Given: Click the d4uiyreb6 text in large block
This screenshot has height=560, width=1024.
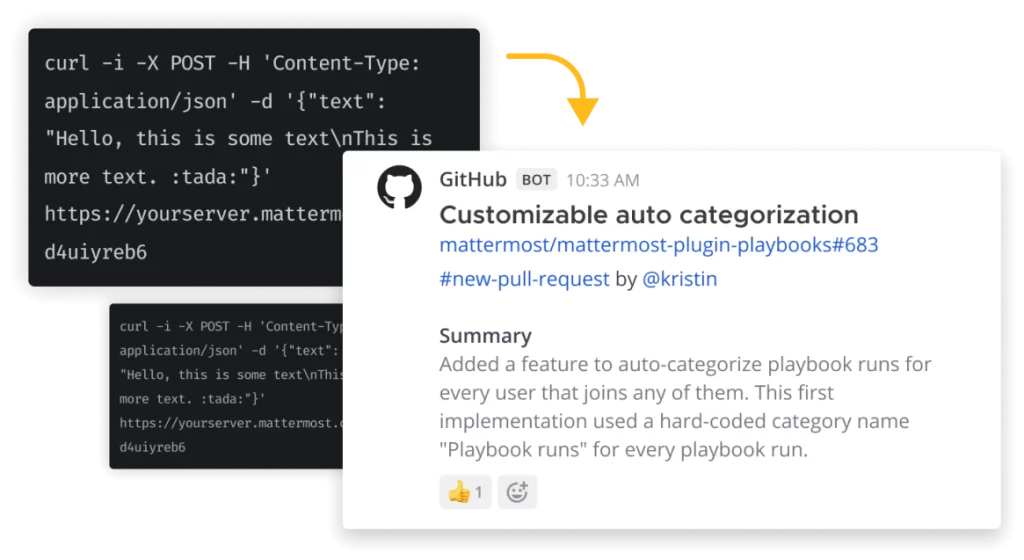Looking at the screenshot, I should tap(95, 252).
